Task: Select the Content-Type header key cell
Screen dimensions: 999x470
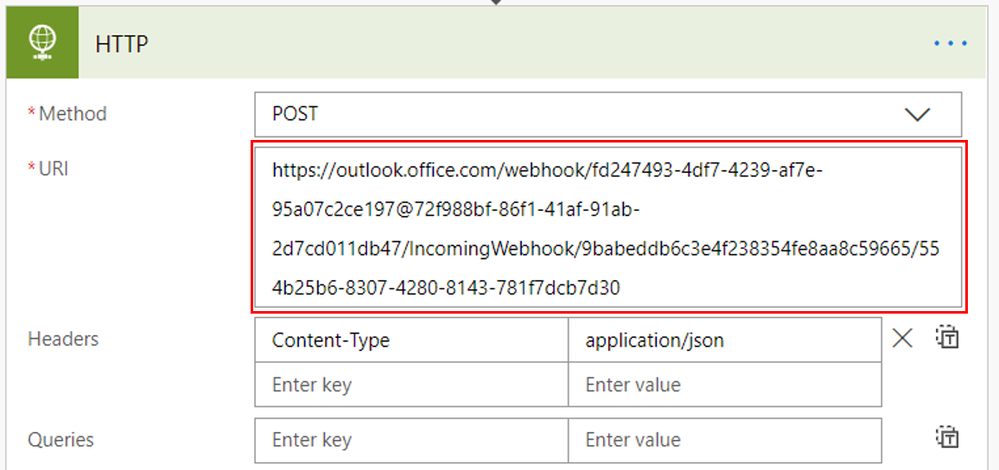Action: tap(412, 340)
